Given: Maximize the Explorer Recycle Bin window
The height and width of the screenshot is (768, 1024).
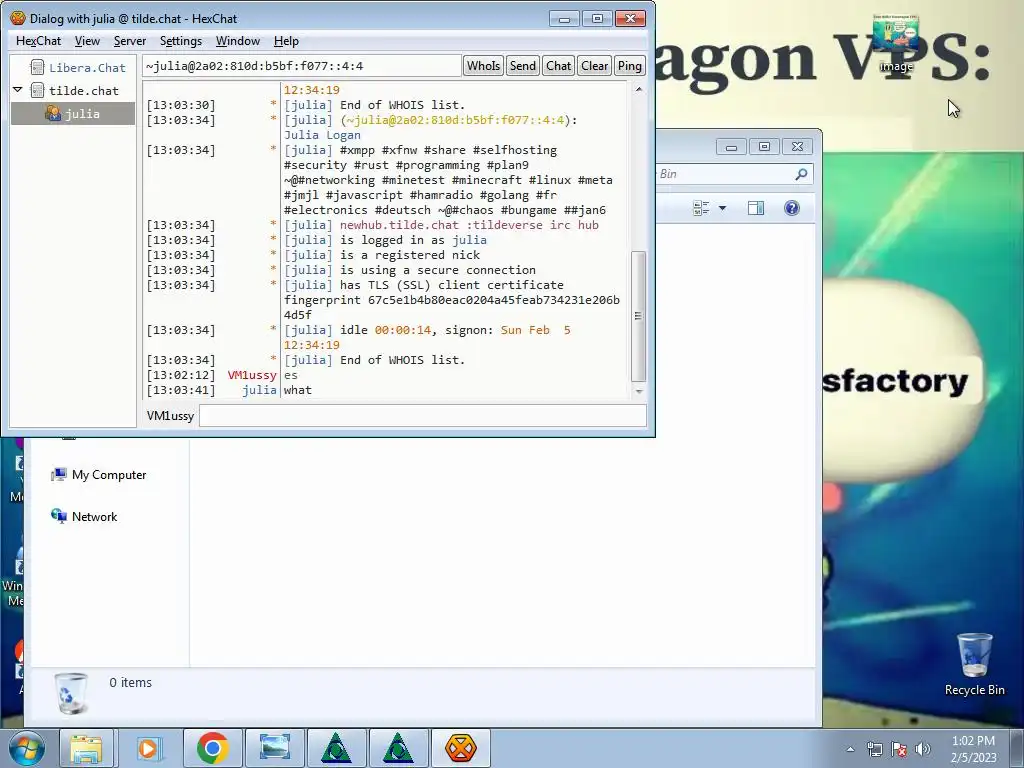Looking at the screenshot, I should point(764,147).
